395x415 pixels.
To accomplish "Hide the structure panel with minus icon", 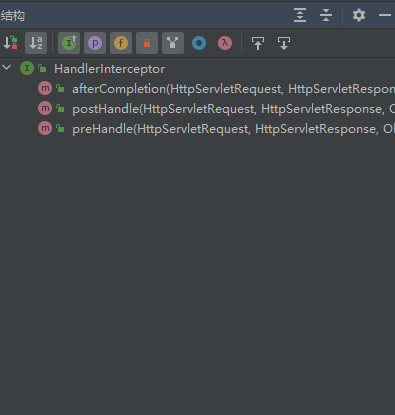I will (385, 15).
